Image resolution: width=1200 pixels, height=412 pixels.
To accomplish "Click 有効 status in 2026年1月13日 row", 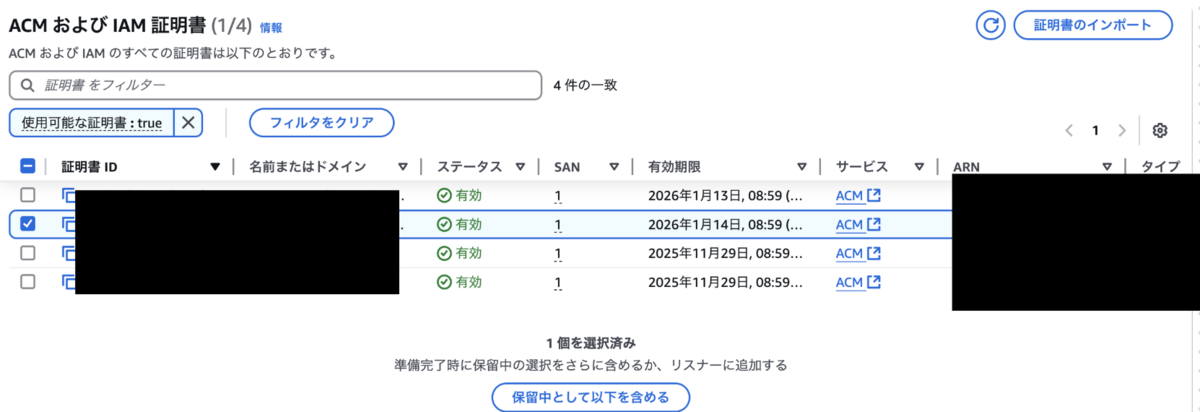I will click(459, 196).
